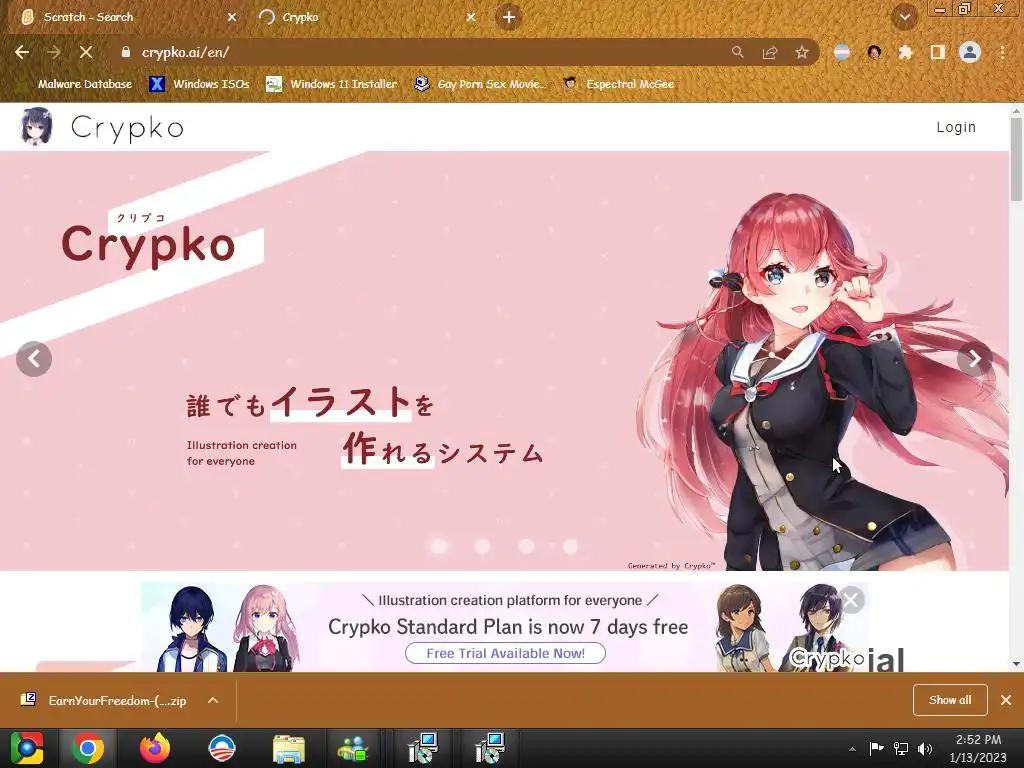Image resolution: width=1024 pixels, height=768 pixels.
Task: Open the Extensions puzzle piece menu
Action: point(905,52)
